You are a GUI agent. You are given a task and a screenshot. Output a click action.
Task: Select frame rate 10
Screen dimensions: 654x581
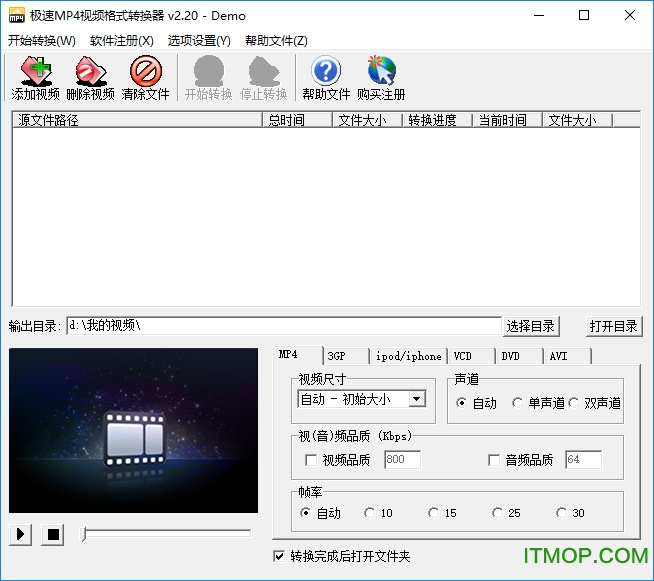coord(369,513)
